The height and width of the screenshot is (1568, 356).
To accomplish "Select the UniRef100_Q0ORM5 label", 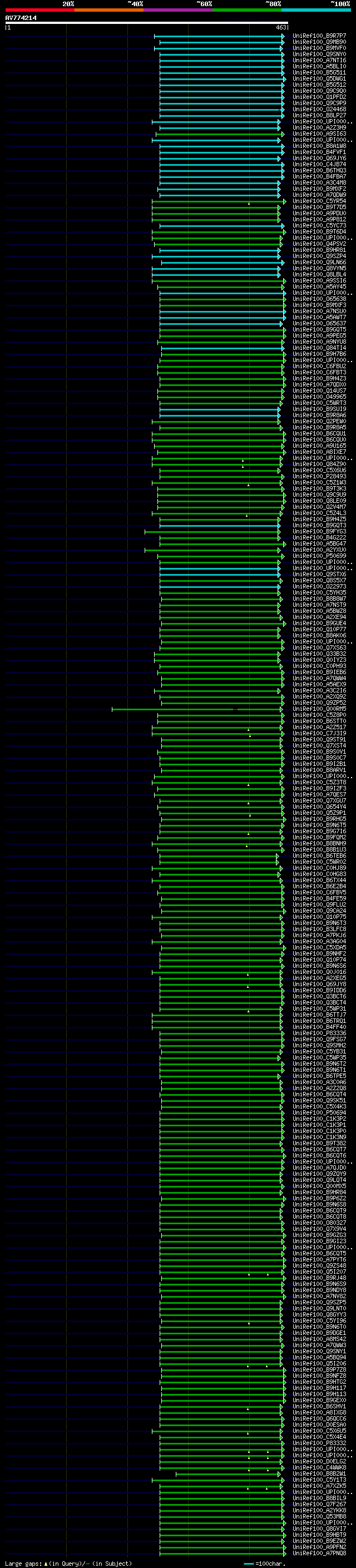I will point(319,709).
